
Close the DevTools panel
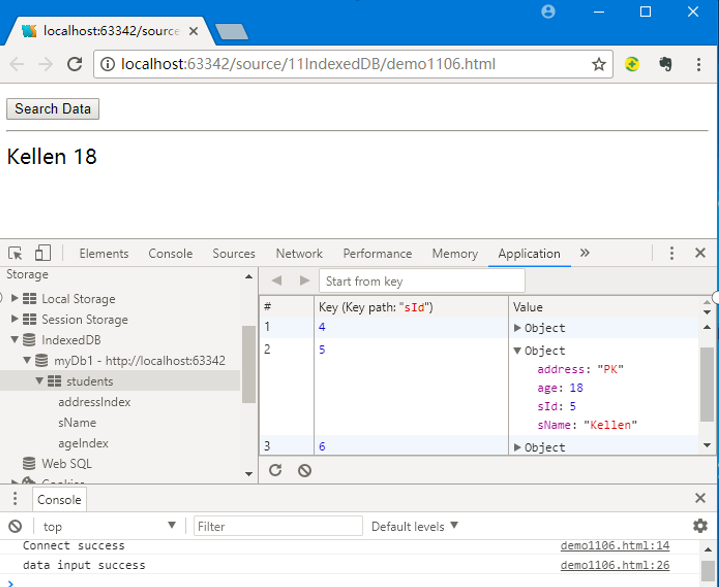[700, 253]
